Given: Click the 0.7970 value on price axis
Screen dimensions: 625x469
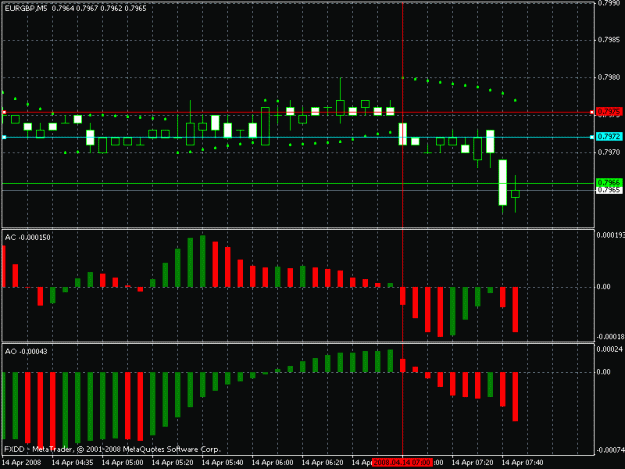Looking at the screenshot, I should (x=609, y=152).
